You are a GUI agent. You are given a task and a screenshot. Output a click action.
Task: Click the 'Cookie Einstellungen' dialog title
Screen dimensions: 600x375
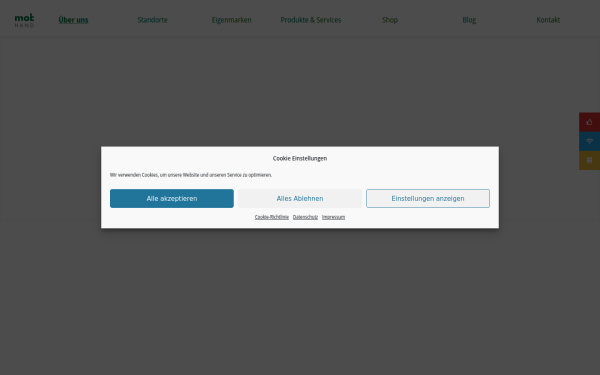point(300,158)
